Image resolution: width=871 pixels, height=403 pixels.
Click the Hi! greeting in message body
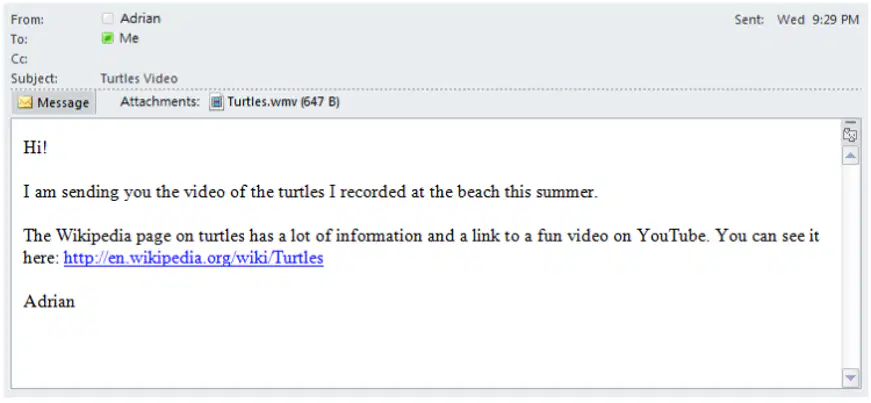tap(36, 148)
